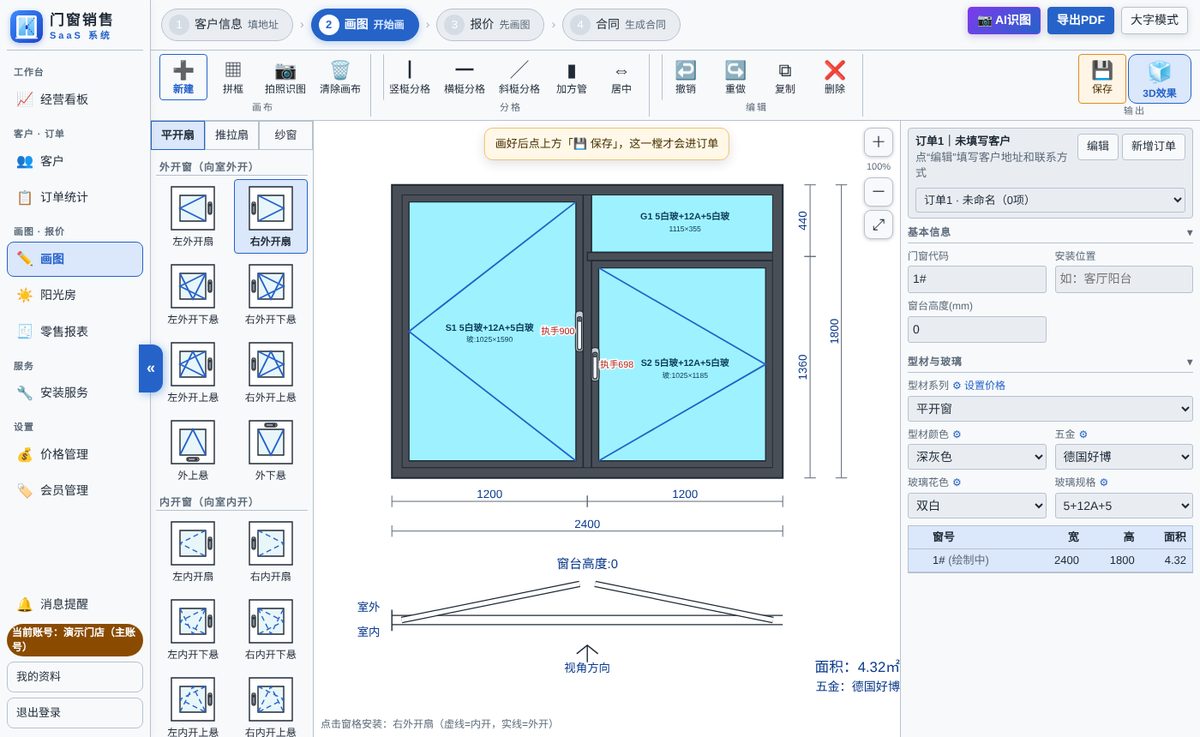
Task: Select 左内开扇 window type
Action: (x=192, y=551)
